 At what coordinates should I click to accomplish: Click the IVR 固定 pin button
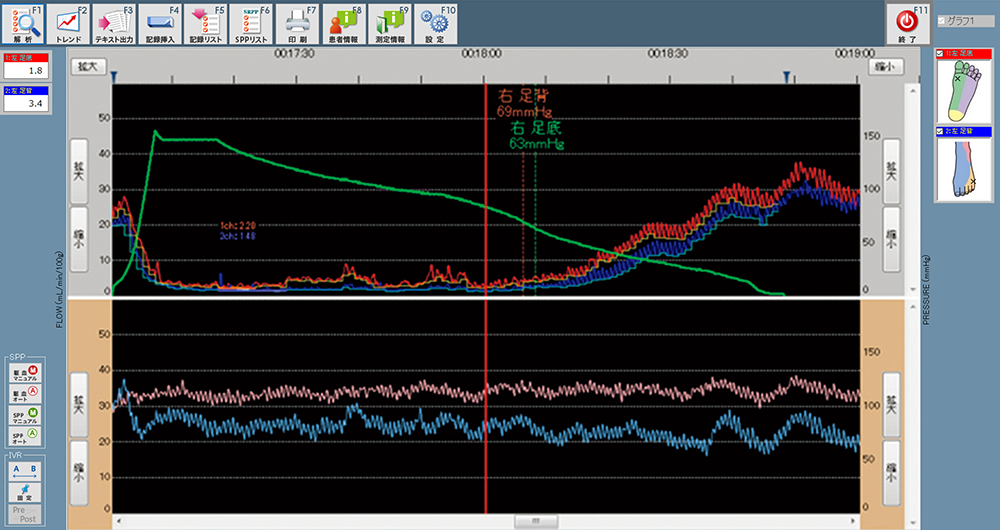(x=27, y=490)
